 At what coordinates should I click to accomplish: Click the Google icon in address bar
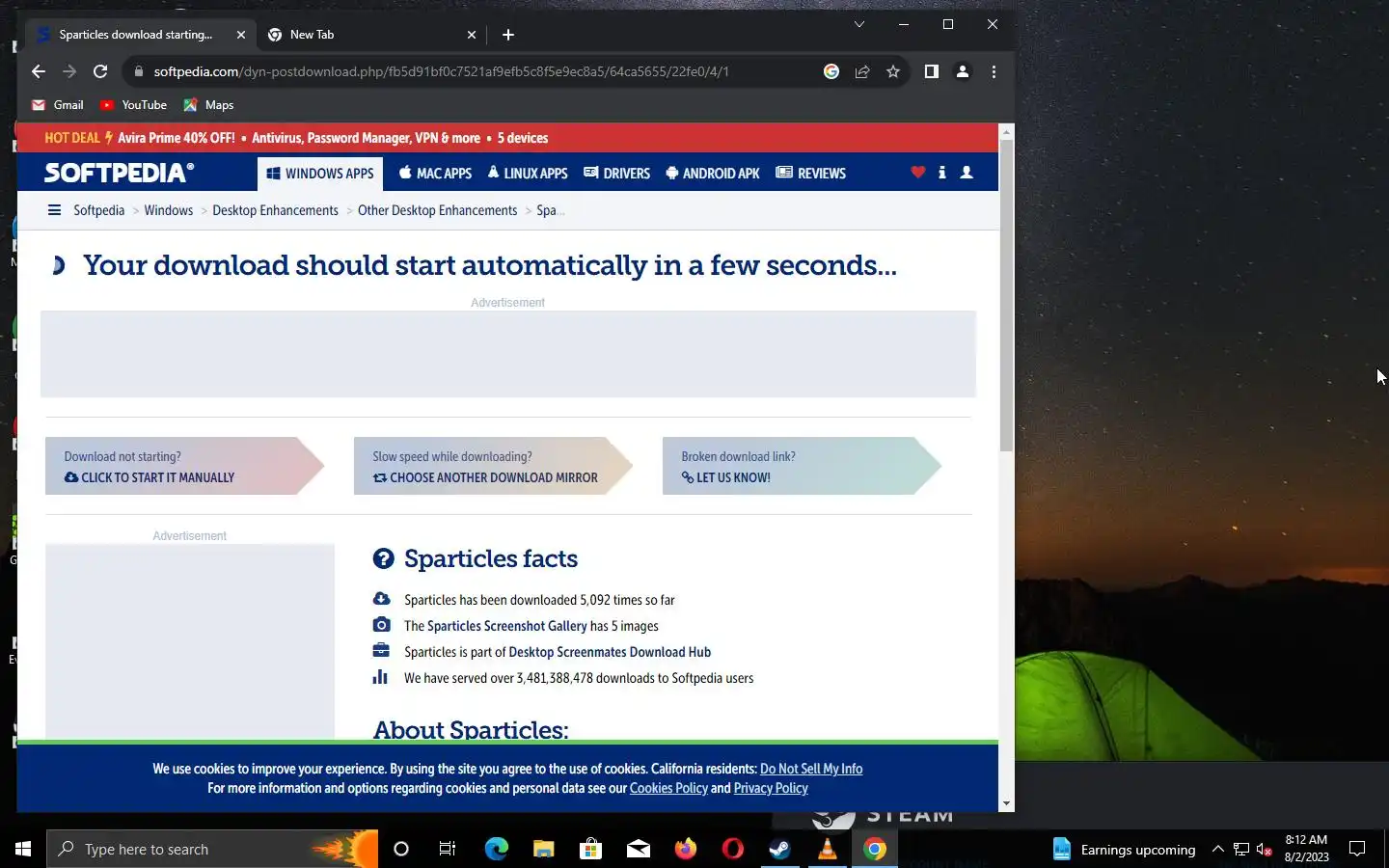click(831, 71)
